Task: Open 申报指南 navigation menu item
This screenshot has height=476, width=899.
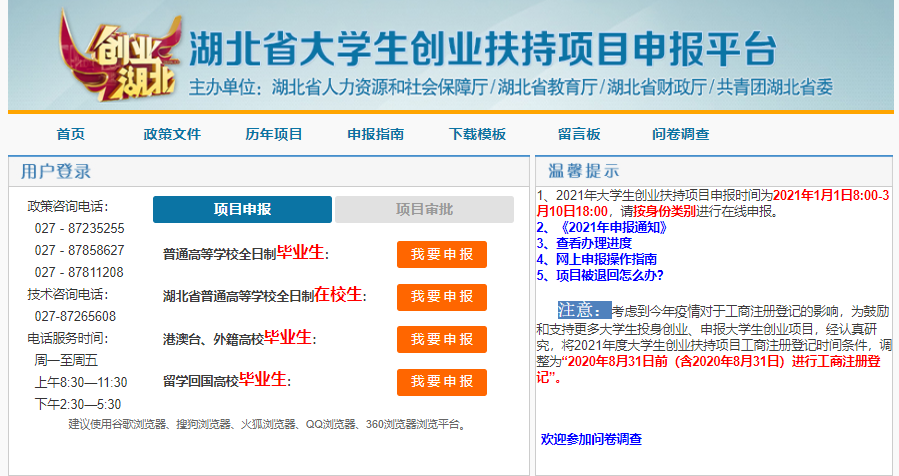Action: pyautogui.click(x=375, y=135)
